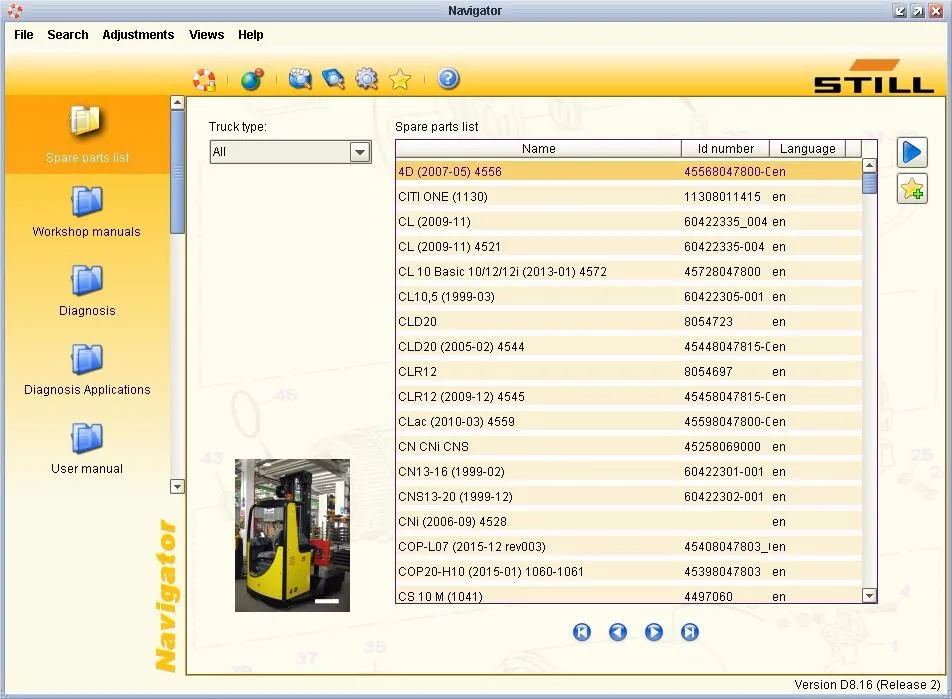Select row CLR12 with id 8054697
This screenshot has width=952, height=699.
pos(628,372)
